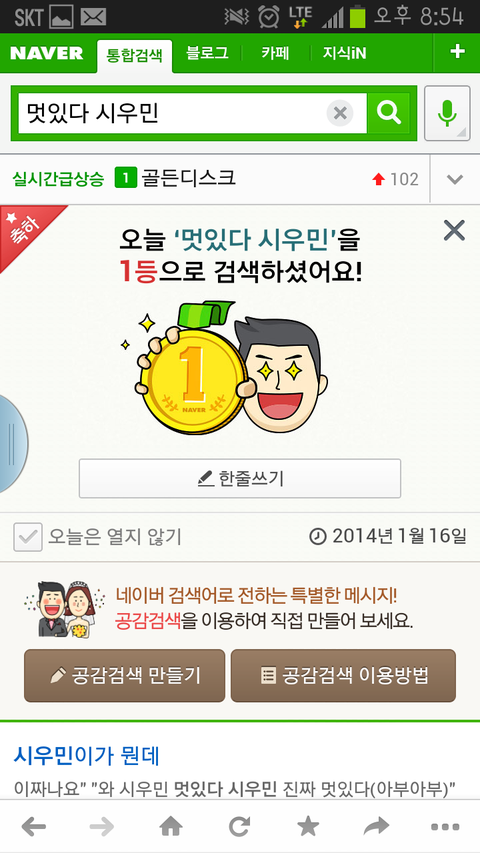Screen dimensions: 480x853
Task: Go to home via the house icon
Action: point(171,827)
